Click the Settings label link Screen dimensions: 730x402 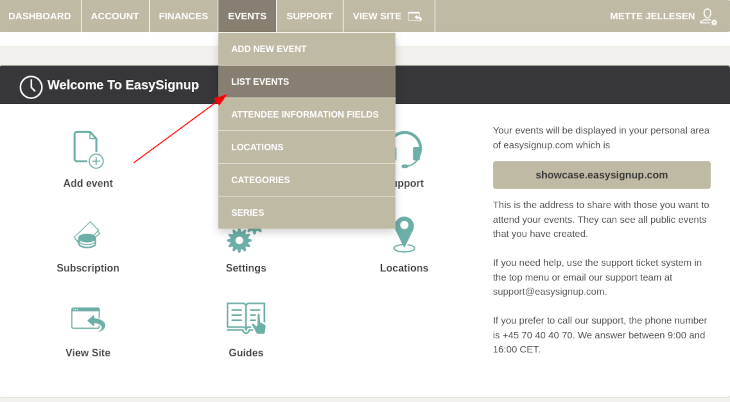(246, 268)
